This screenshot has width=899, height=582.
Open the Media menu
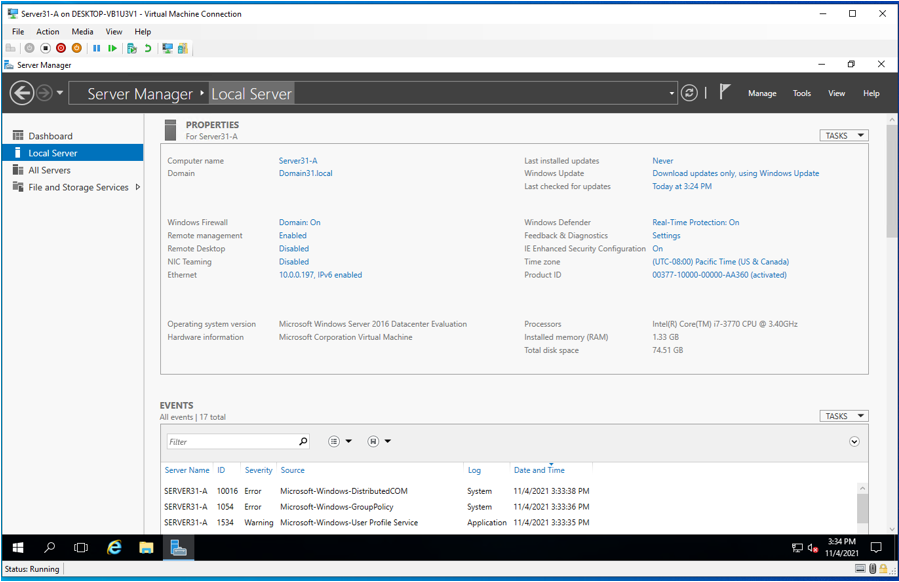(82, 32)
